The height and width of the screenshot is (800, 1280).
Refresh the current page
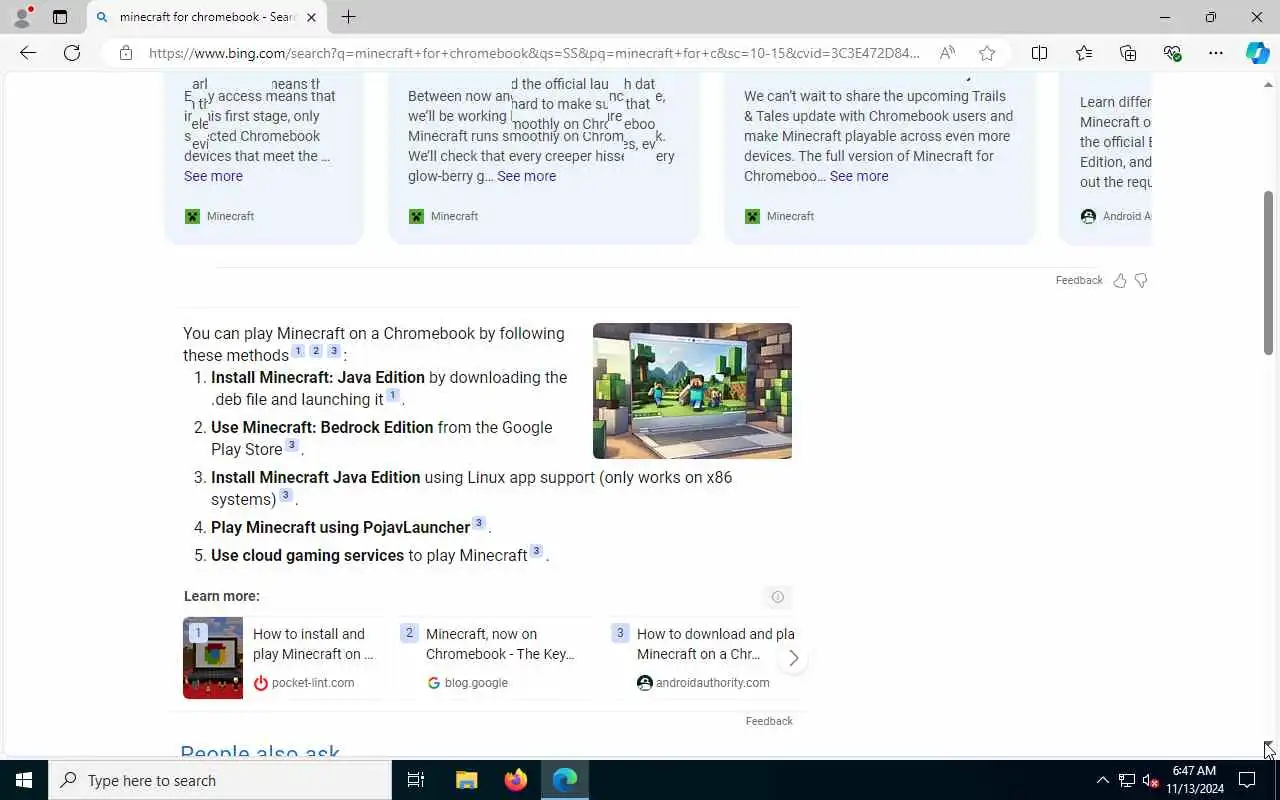pyautogui.click(x=72, y=53)
